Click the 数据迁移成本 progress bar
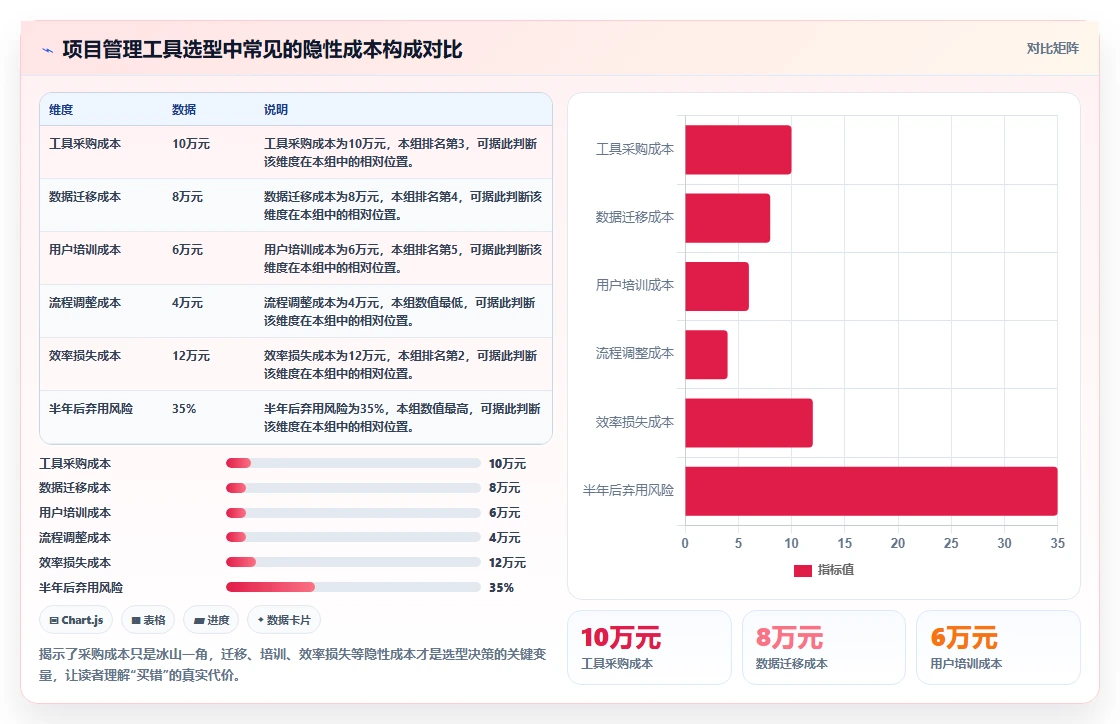The width and height of the screenshot is (1120, 724). tap(353, 488)
